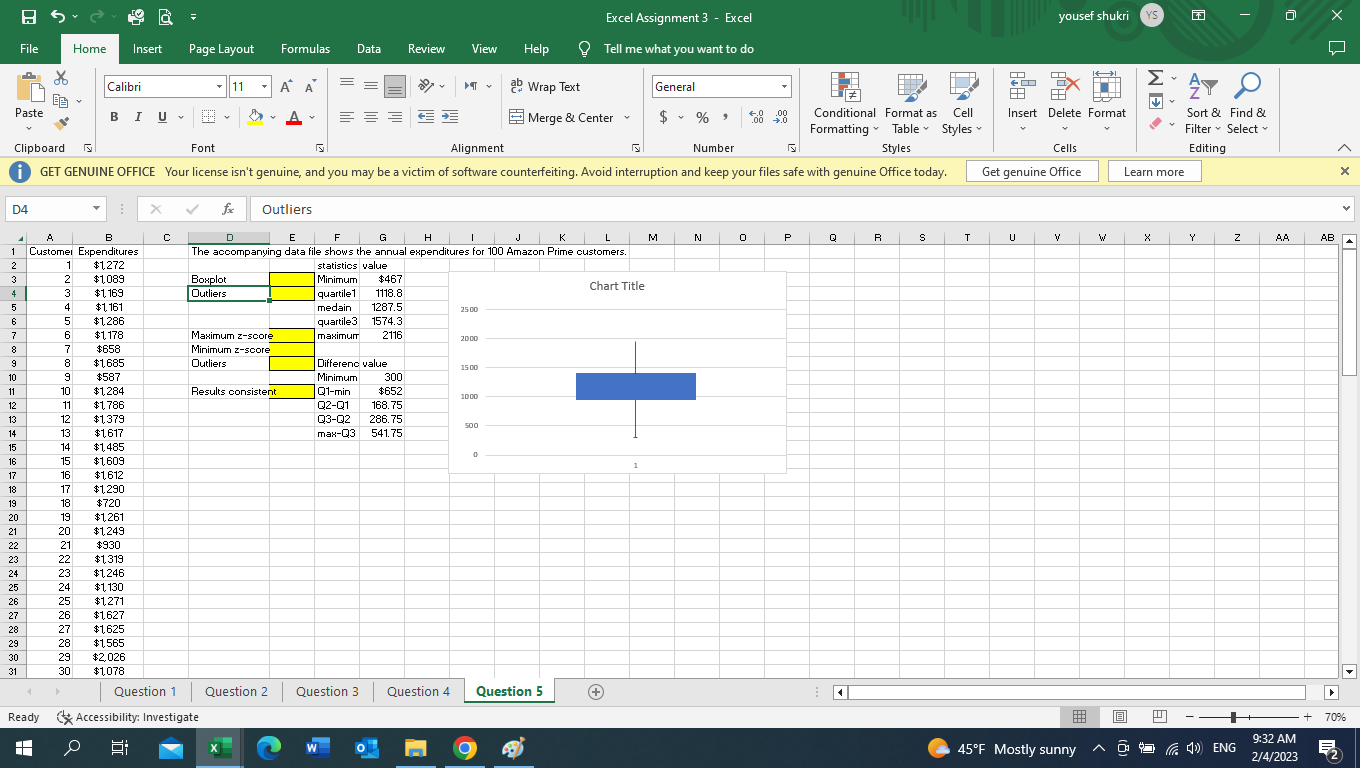The width and height of the screenshot is (1360, 768).
Task: Open Excel from the Windows taskbar
Action: click(218, 748)
